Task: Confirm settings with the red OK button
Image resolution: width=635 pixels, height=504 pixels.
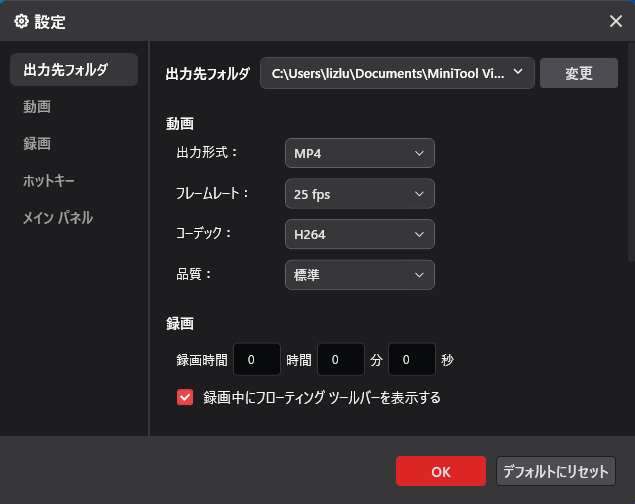Action: [x=441, y=471]
